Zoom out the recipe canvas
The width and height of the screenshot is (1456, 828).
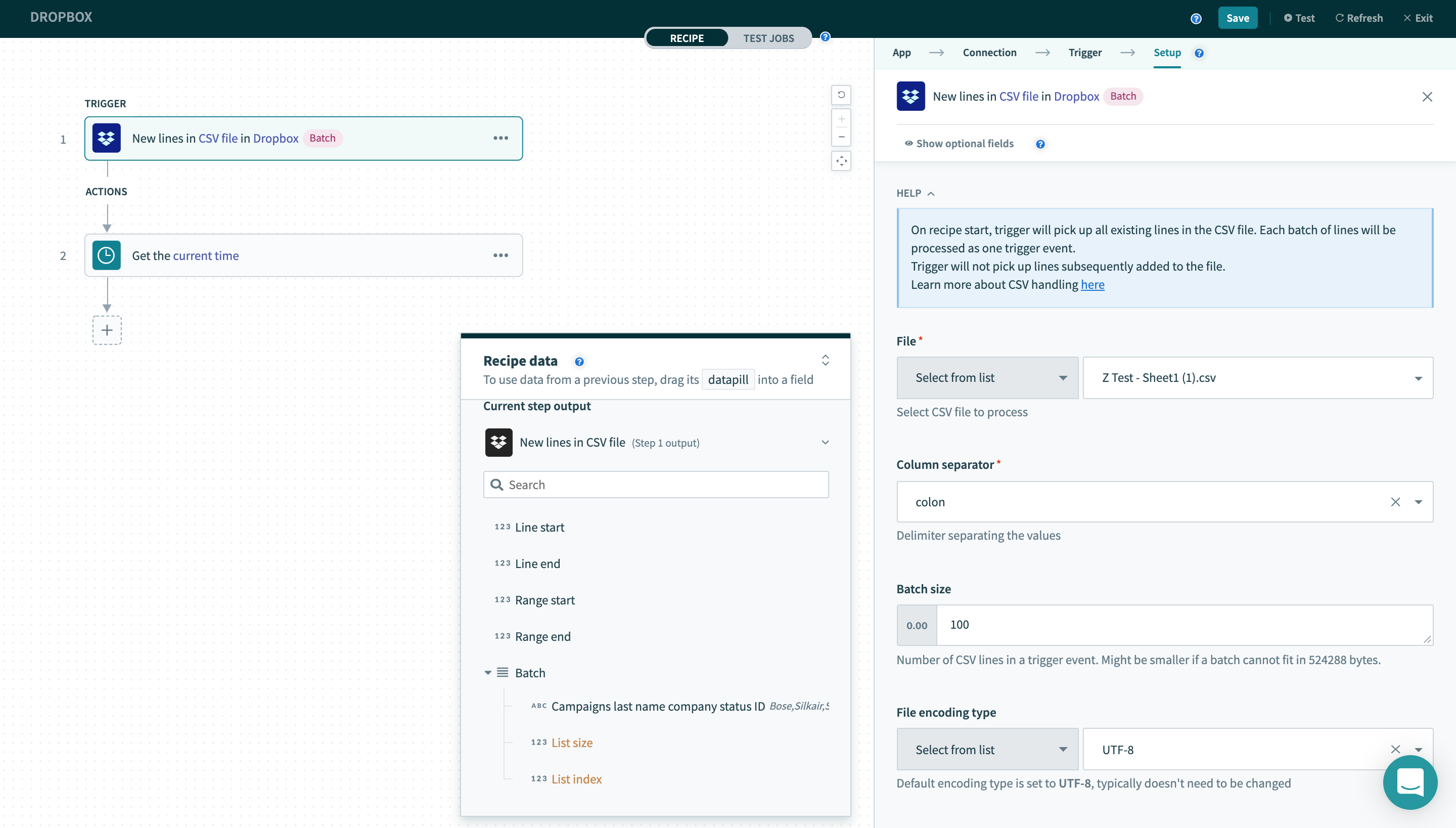(841, 137)
